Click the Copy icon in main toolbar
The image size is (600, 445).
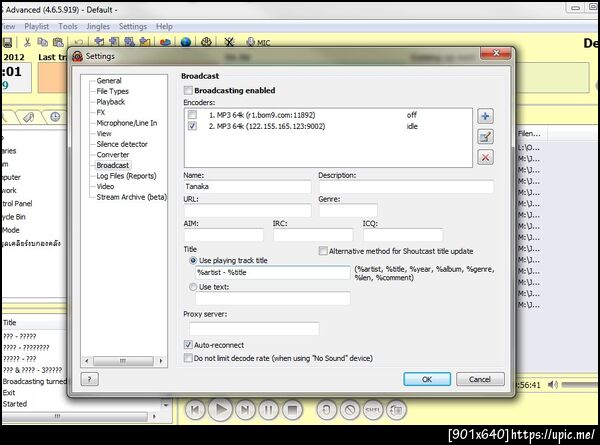tap(42, 42)
